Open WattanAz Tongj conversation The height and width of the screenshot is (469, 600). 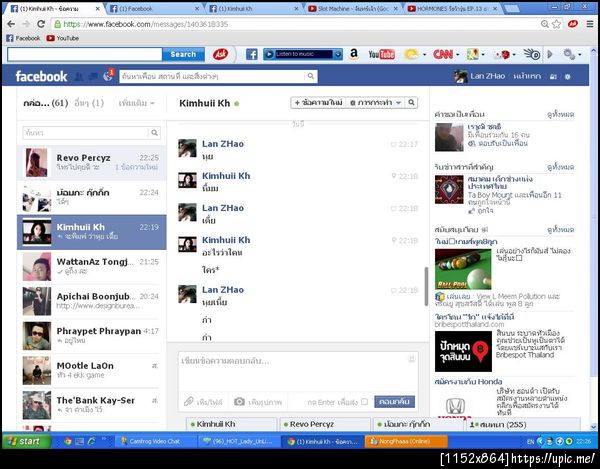coord(92,267)
